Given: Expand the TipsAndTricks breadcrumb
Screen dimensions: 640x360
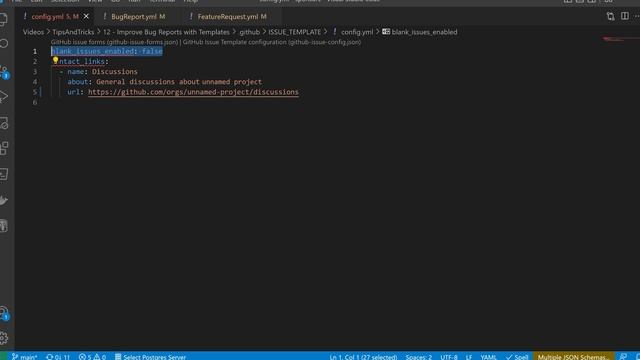Looking at the screenshot, I should [73, 32].
